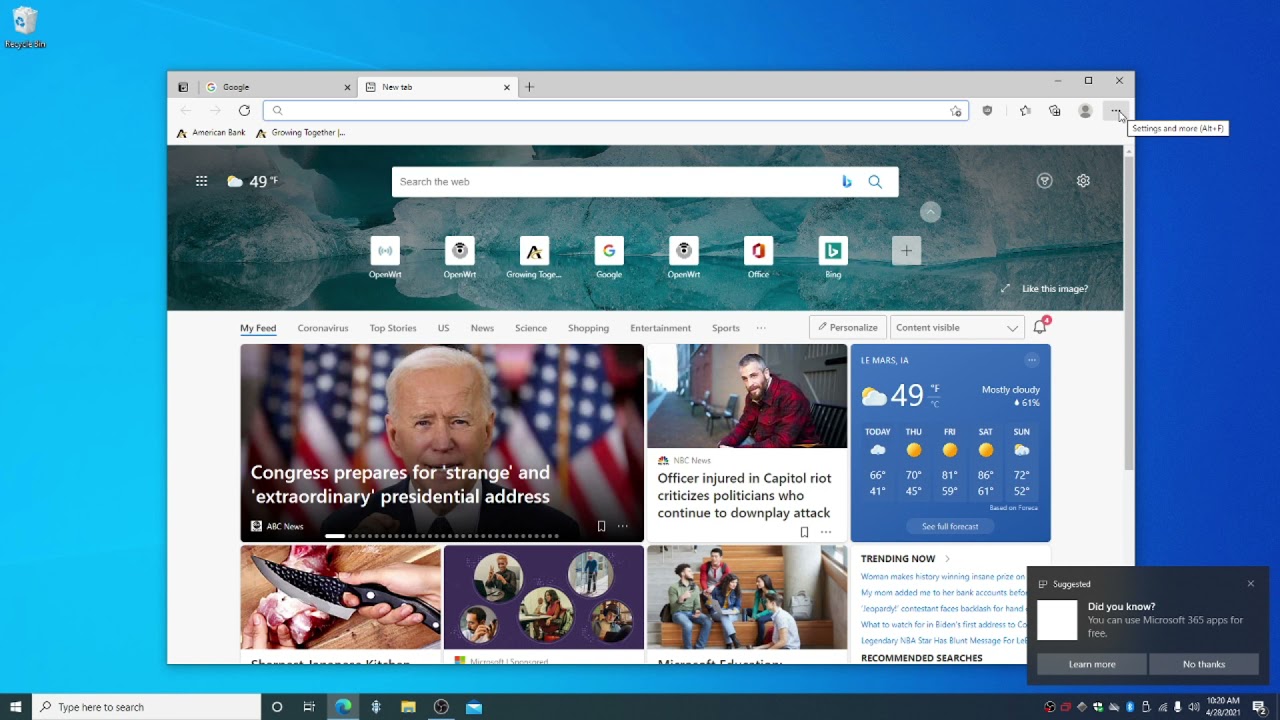This screenshot has width=1280, height=720.
Task: Click the Bing search magnifier icon
Action: pyautogui.click(x=875, y=181)
